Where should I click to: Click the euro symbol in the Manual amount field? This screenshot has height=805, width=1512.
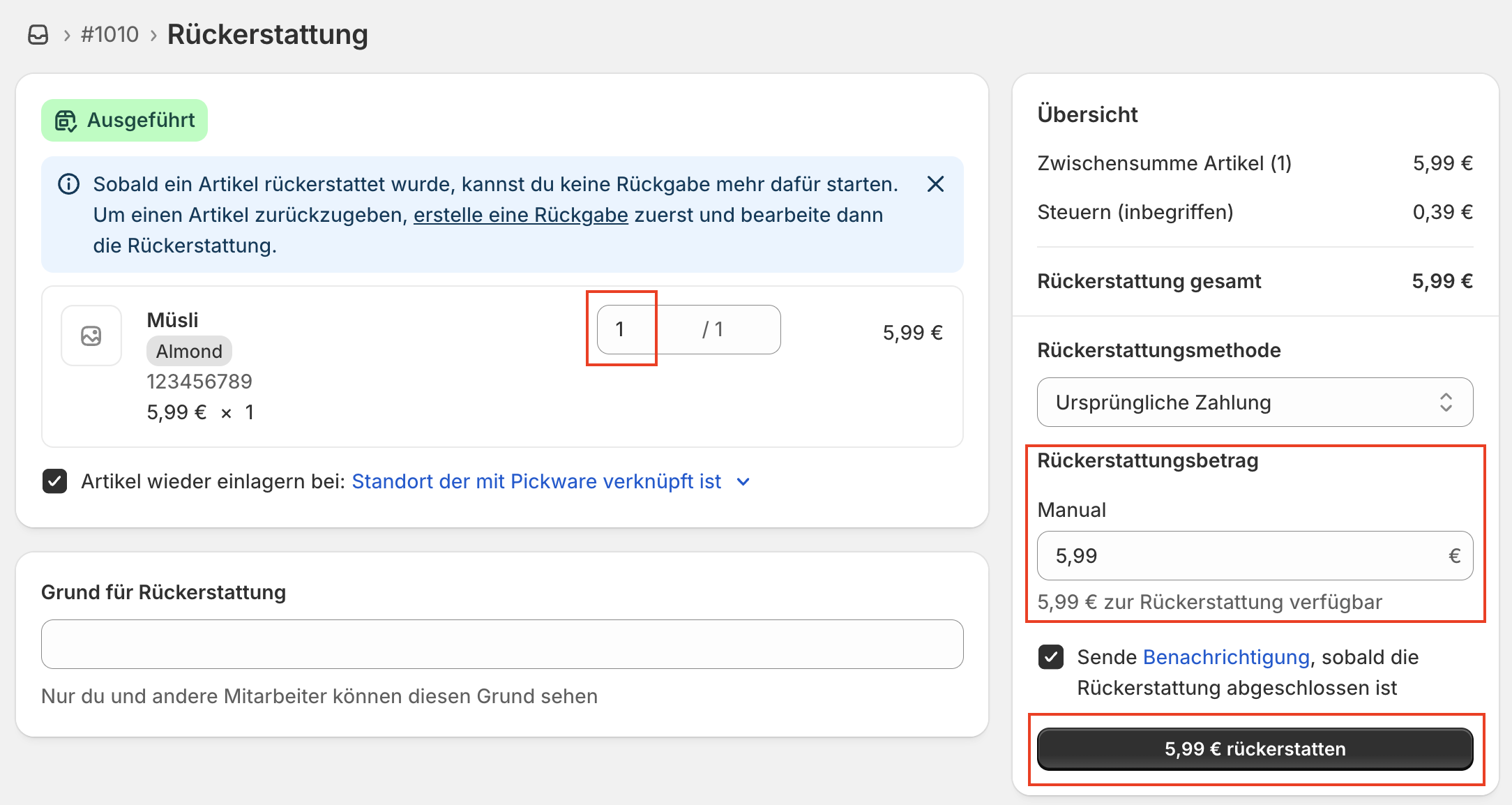pyautogui.click(x=1454, y=556)
